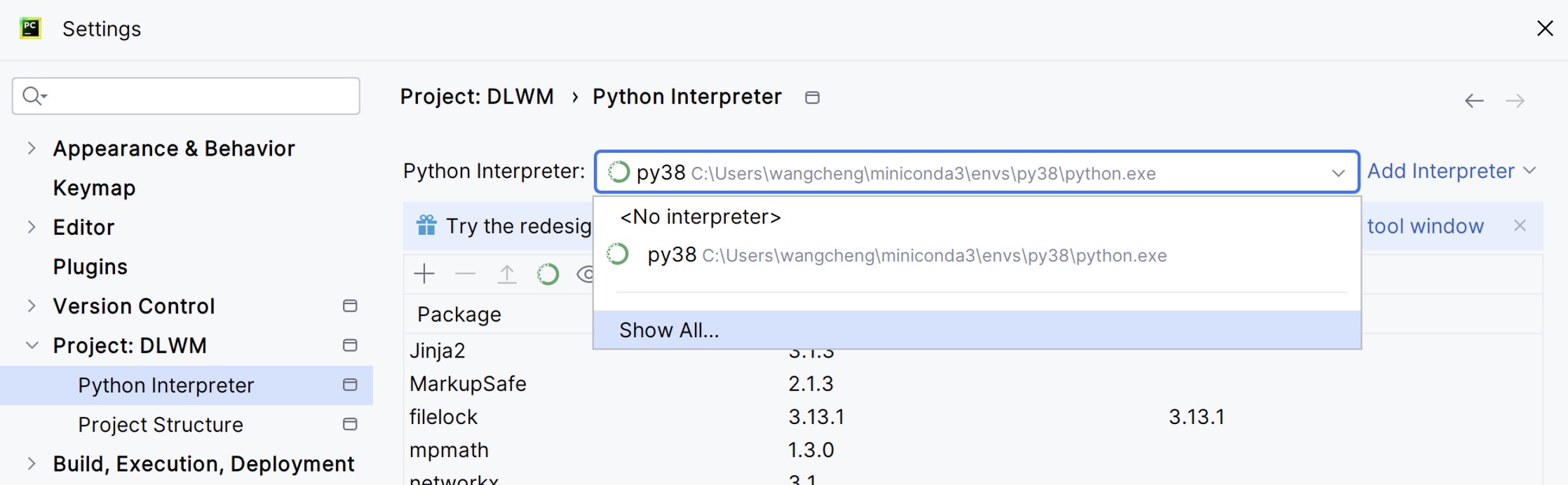Click the PyCharm logo icon in title bar
The width and height of the screenshot is (1568, 485).
[30, 29]
